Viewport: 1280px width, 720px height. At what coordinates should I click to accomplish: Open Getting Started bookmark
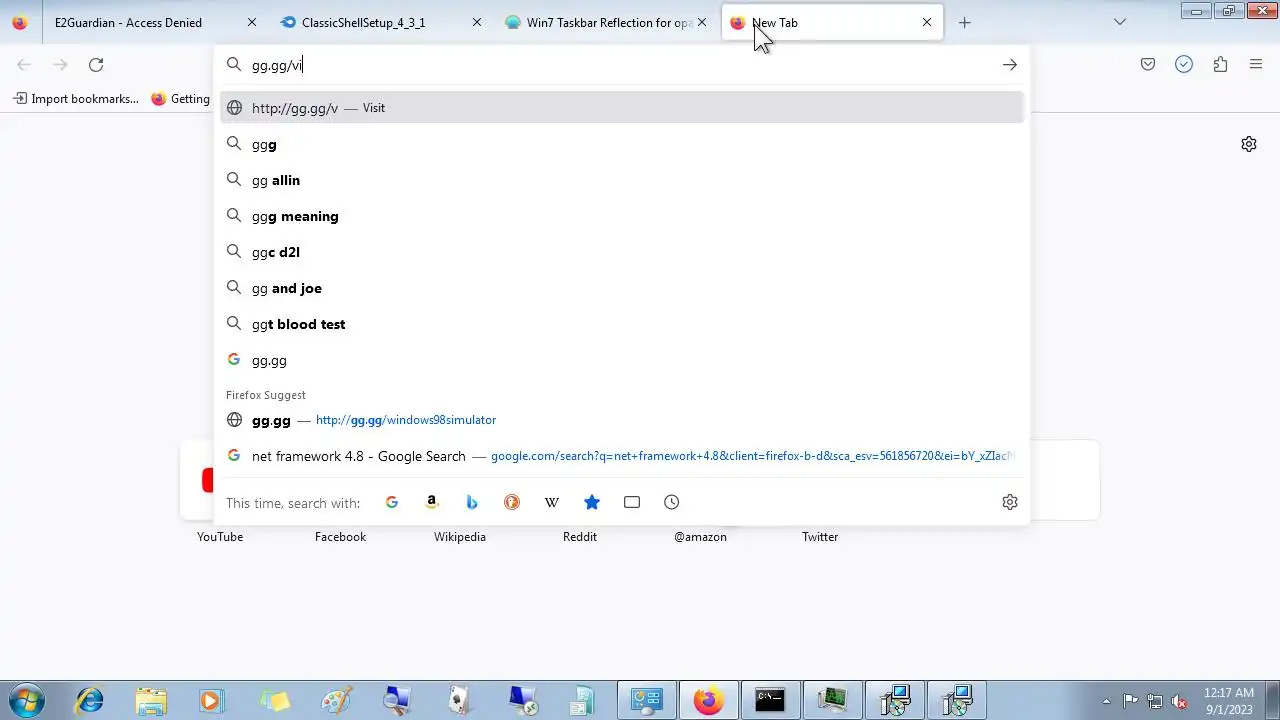[x=180, y=99]
